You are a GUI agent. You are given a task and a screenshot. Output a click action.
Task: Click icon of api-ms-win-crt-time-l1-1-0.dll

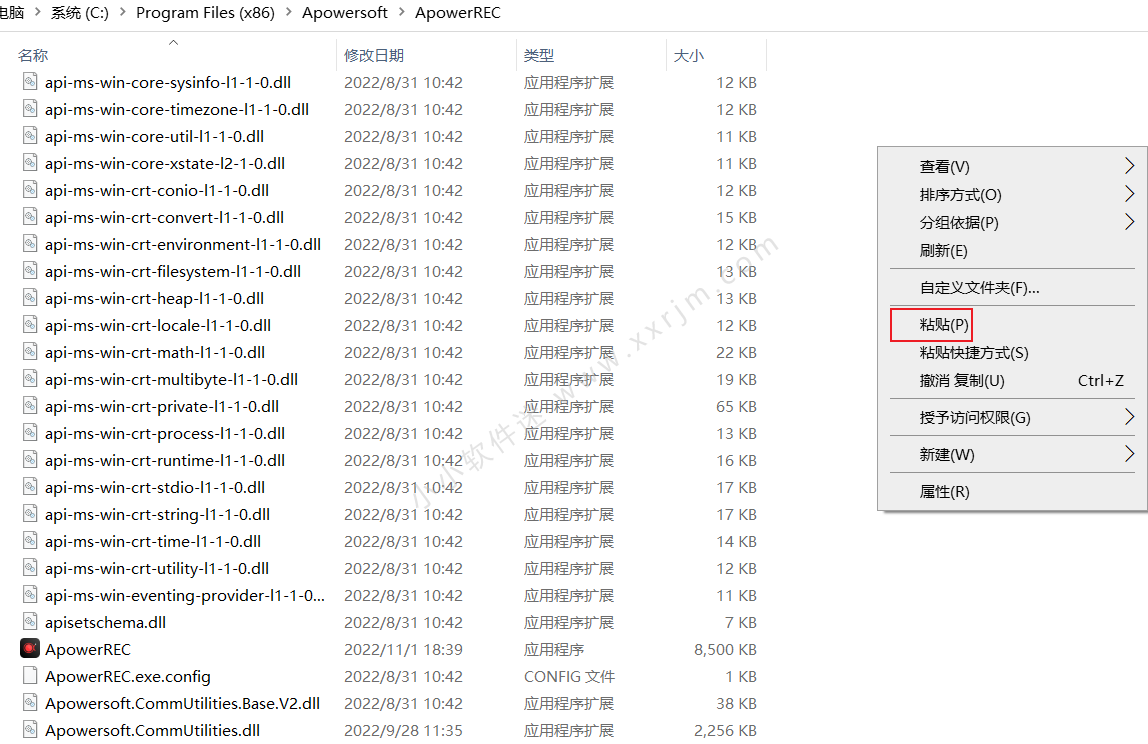tap(30, 541)
